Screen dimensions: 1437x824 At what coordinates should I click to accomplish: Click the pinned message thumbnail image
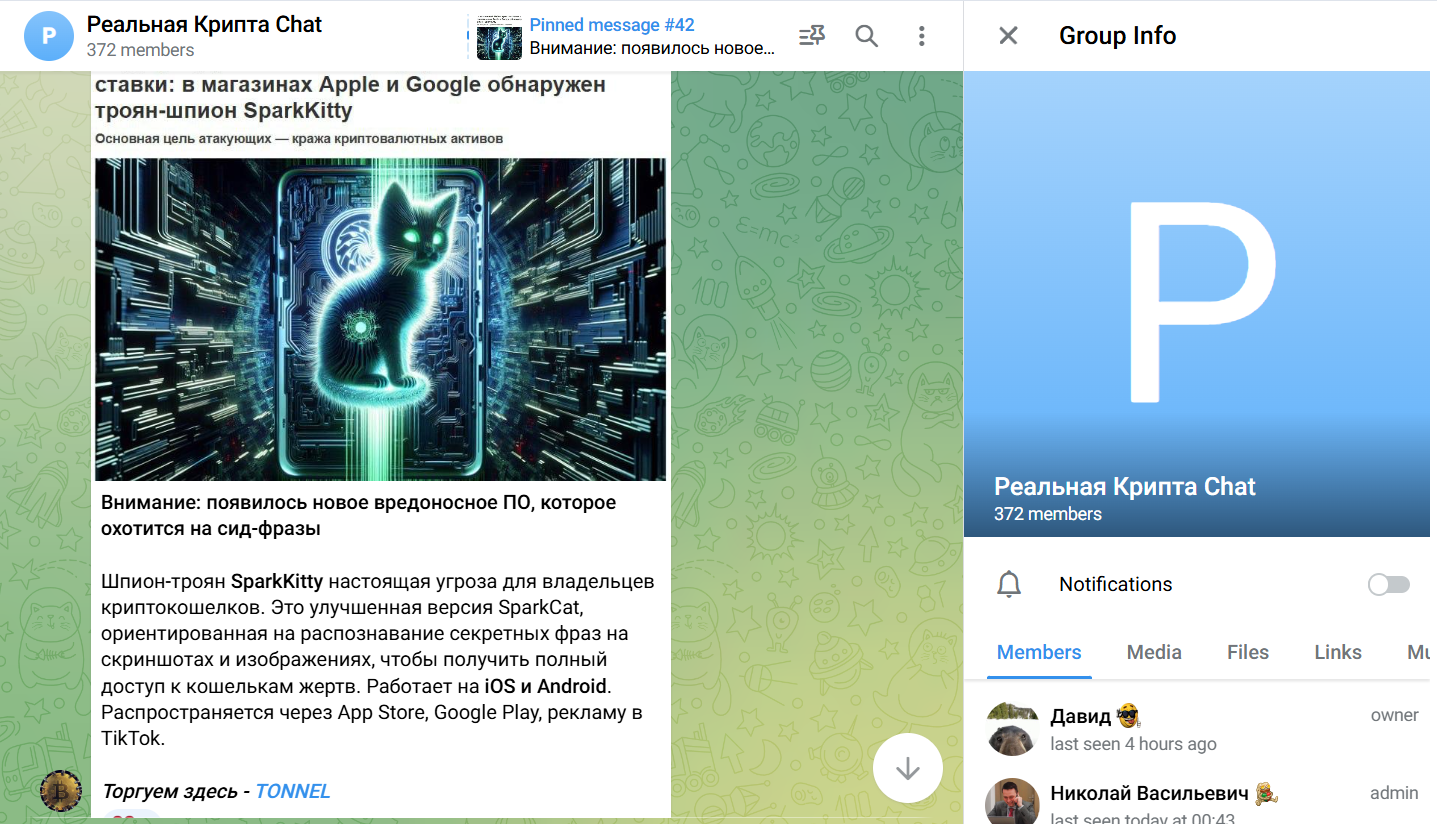pos(499,37)
